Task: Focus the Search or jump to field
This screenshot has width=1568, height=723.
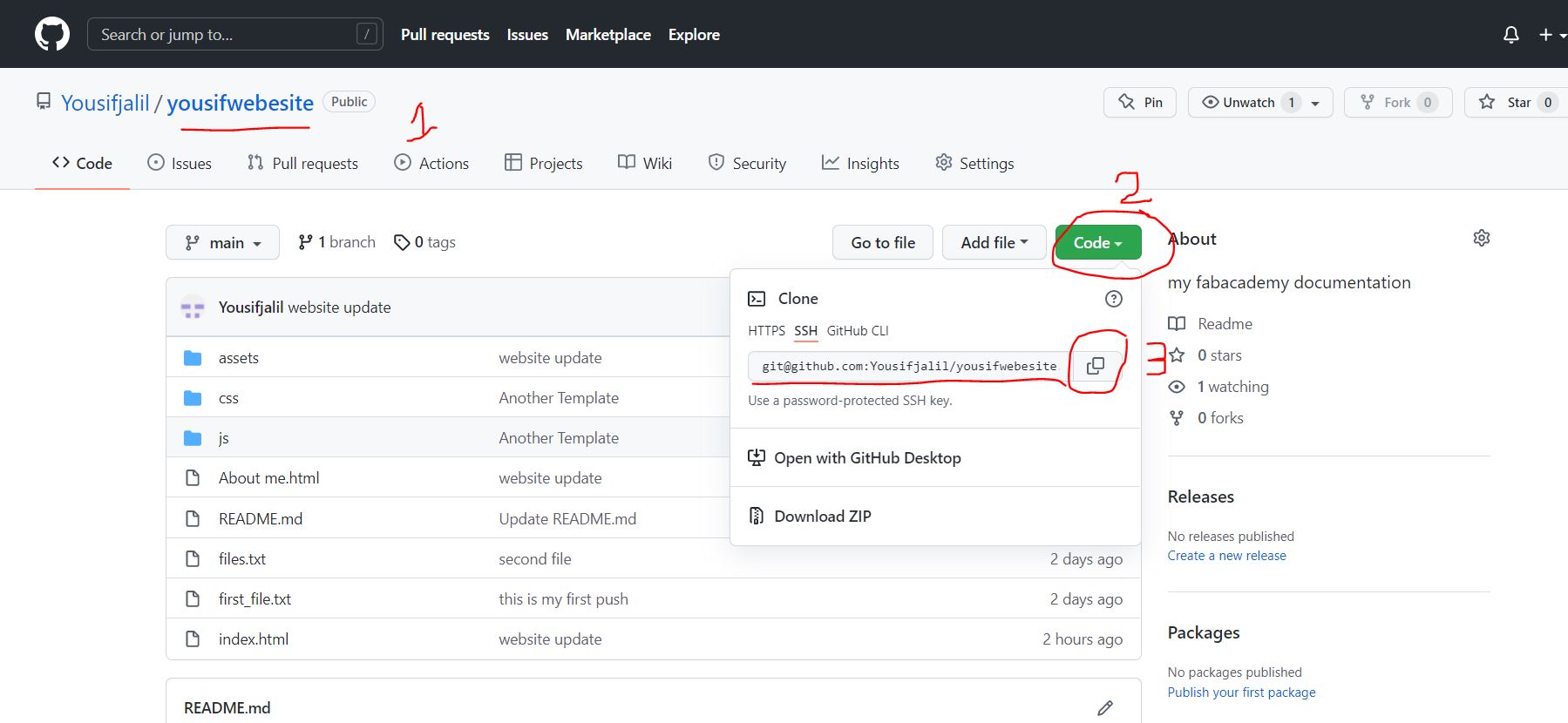Action: pos(235,34)
